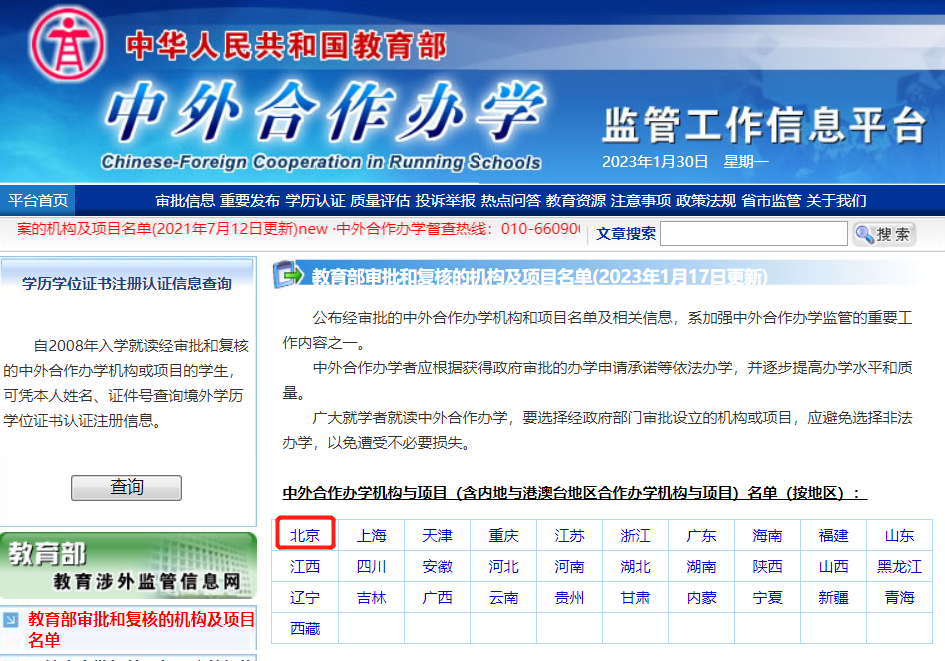The width and height of the screenshot is (945, 661).
Task: Click the article search input field
Action: (x=753, y=234)
